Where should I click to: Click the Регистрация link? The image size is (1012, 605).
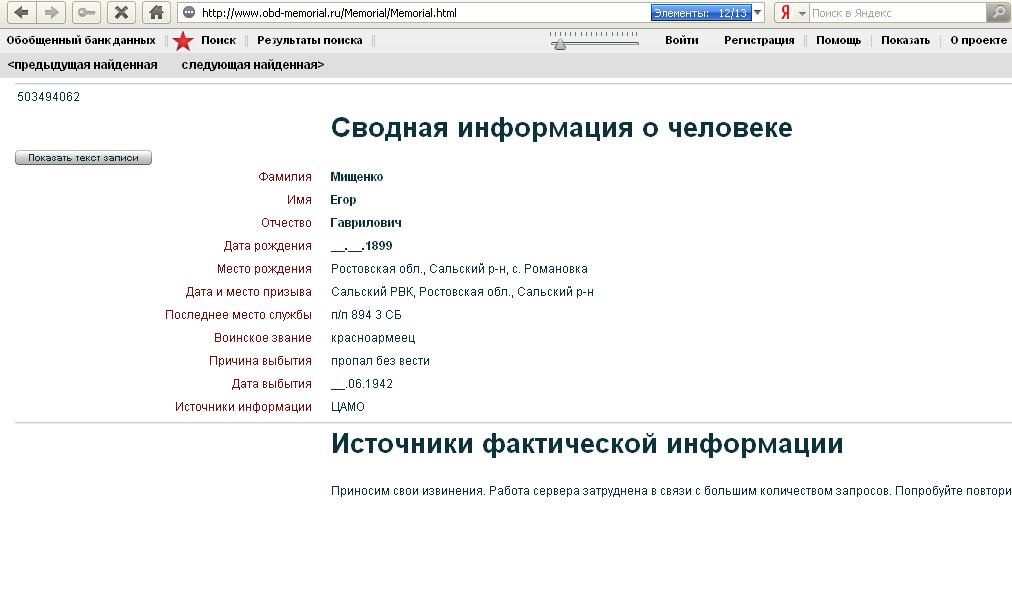(759, 40)
